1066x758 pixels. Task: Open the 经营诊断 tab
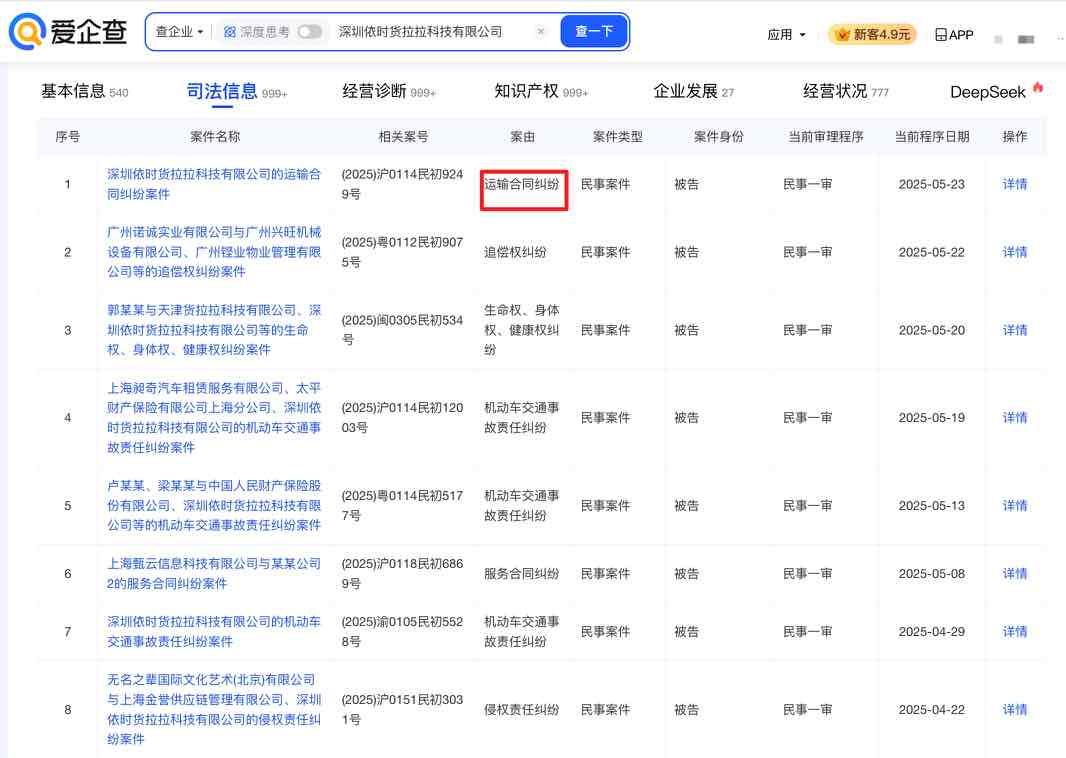tap(389, 91)
